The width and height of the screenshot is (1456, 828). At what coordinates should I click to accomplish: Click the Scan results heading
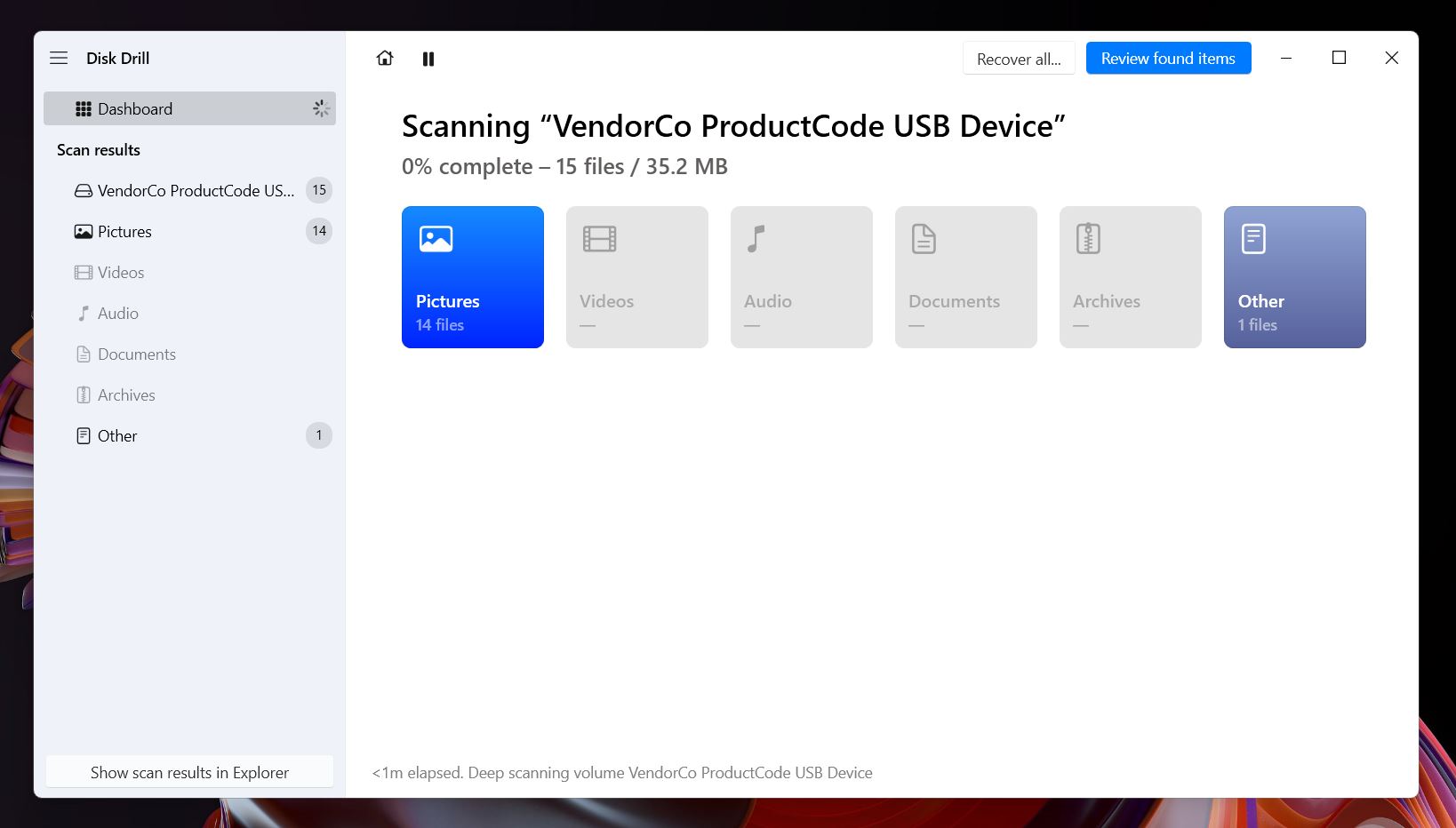coord(99,149)
